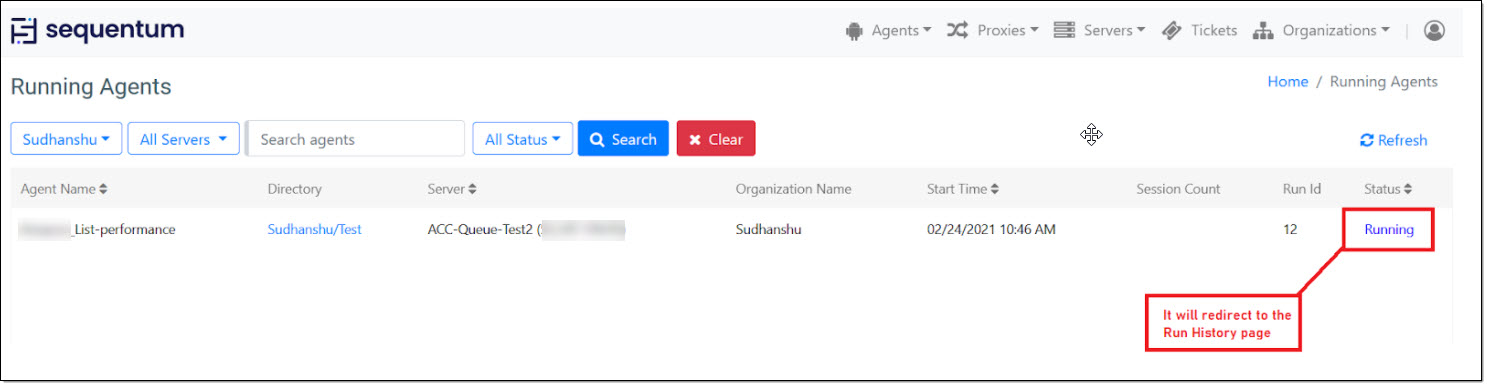The width and height of the screenshot is (1487, 386).
Task: Sort by Agent Name column arrows
Action: click(x=103, y=189)
